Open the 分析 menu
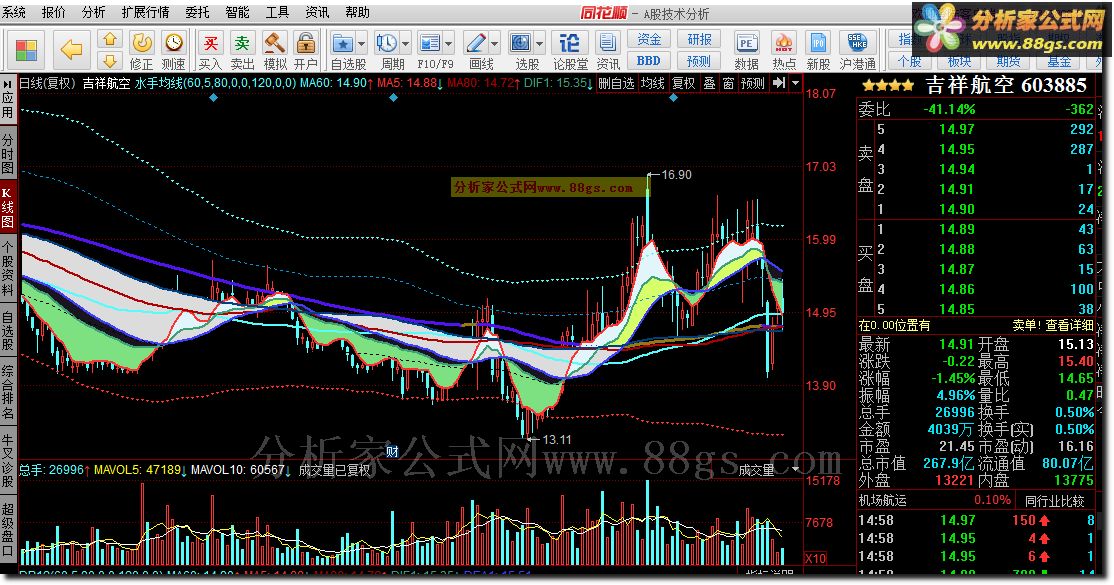 point(93,12)
